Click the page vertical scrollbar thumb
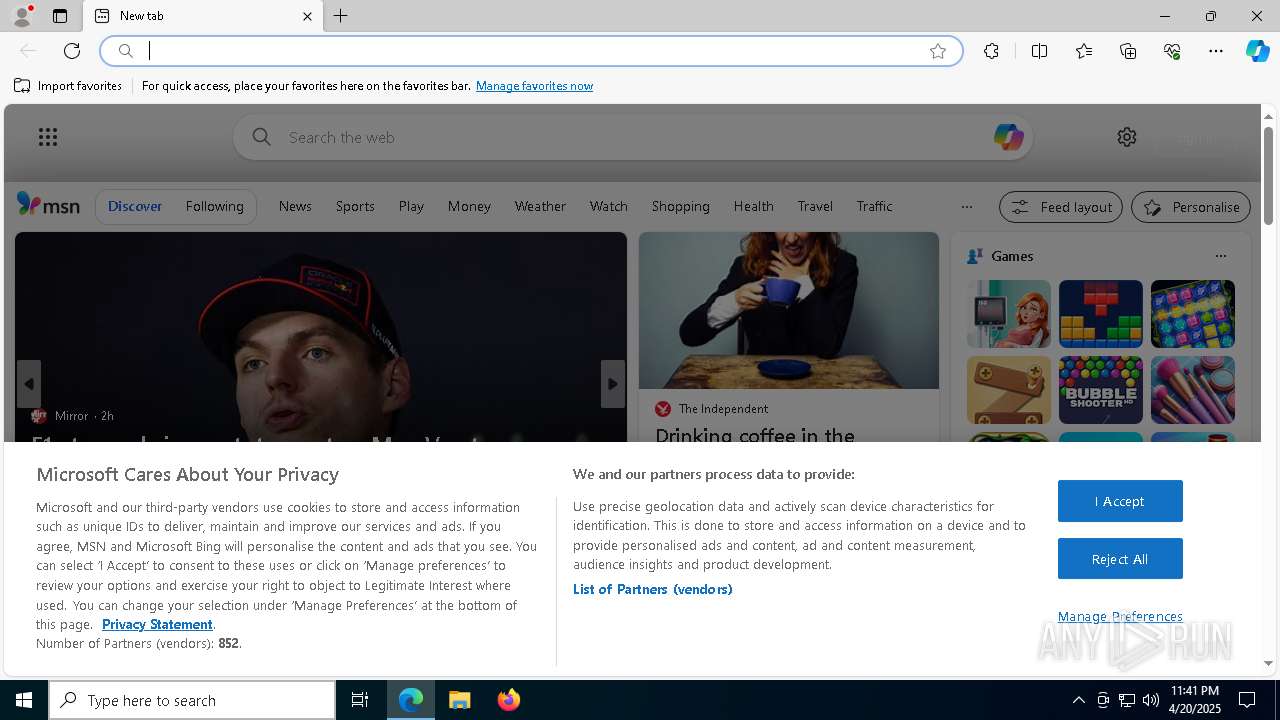Viewport: 1280px width, 720px height. 1268,175
